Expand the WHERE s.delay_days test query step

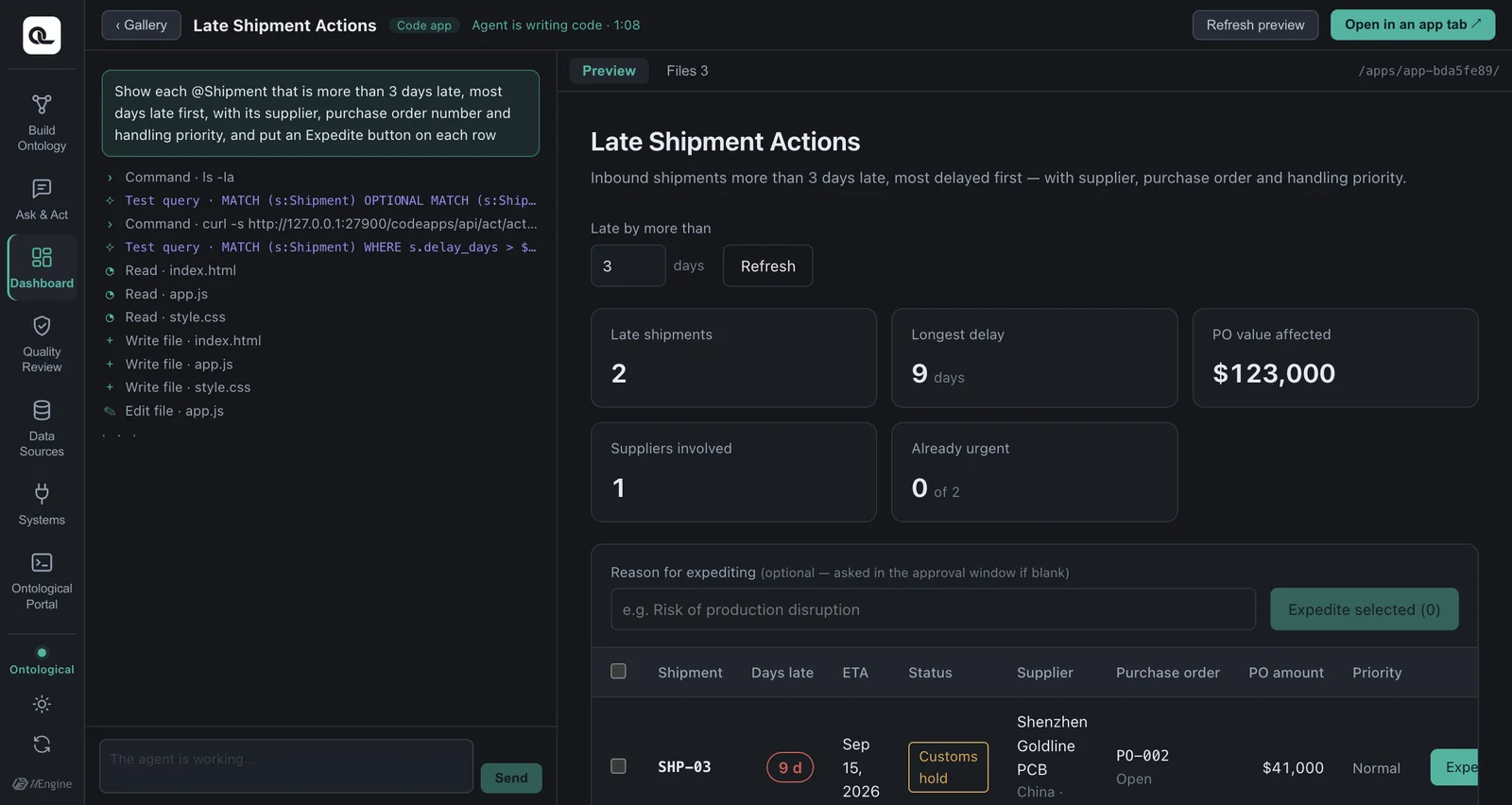tap(320, 248)
